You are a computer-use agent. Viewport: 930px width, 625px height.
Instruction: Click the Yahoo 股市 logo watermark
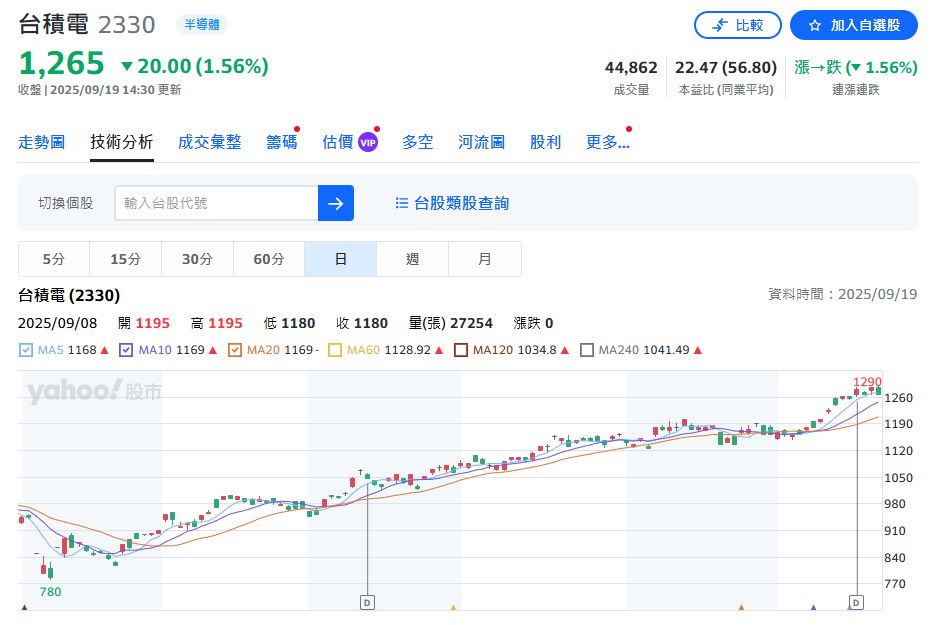tap(94, 392)
